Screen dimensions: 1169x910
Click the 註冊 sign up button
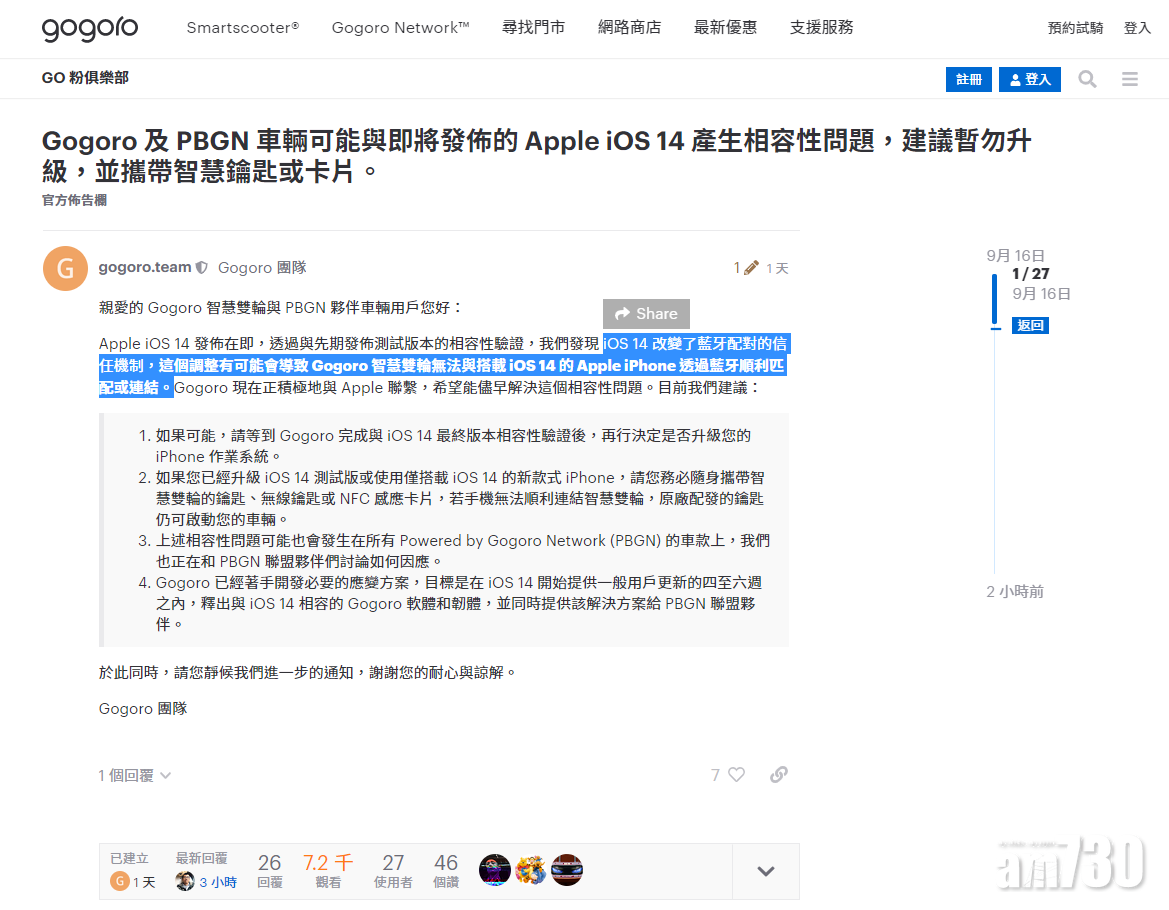click(968, 79)
